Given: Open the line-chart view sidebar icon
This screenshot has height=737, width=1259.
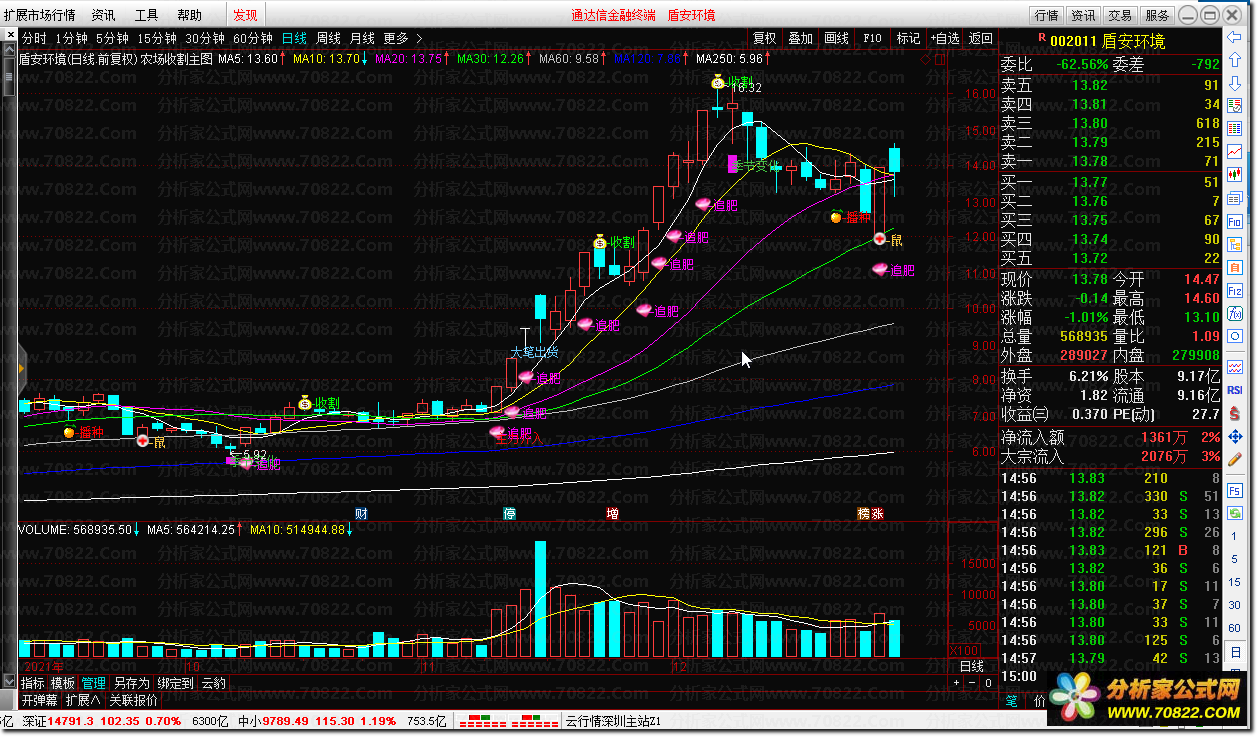Looking at the screenshot, I should click(x=1234, y=151).
